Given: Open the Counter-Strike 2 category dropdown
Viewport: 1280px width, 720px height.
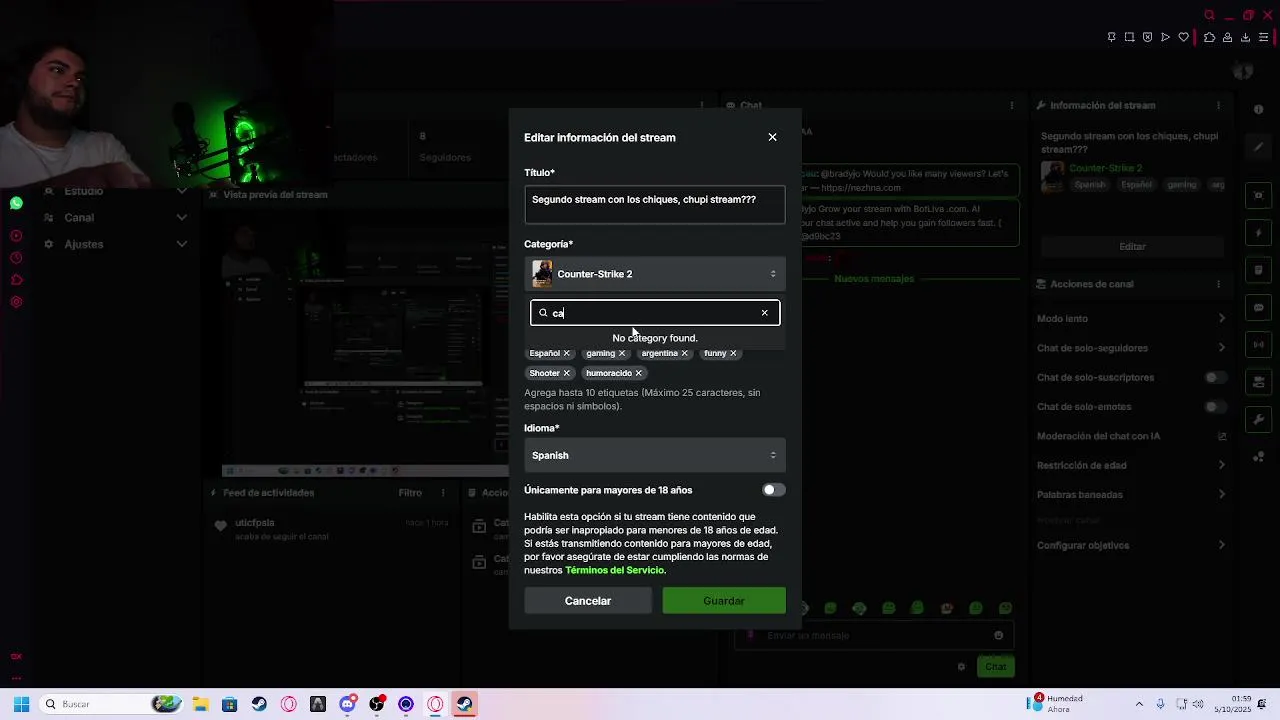Looking at the screenshot, I should 655,274.
